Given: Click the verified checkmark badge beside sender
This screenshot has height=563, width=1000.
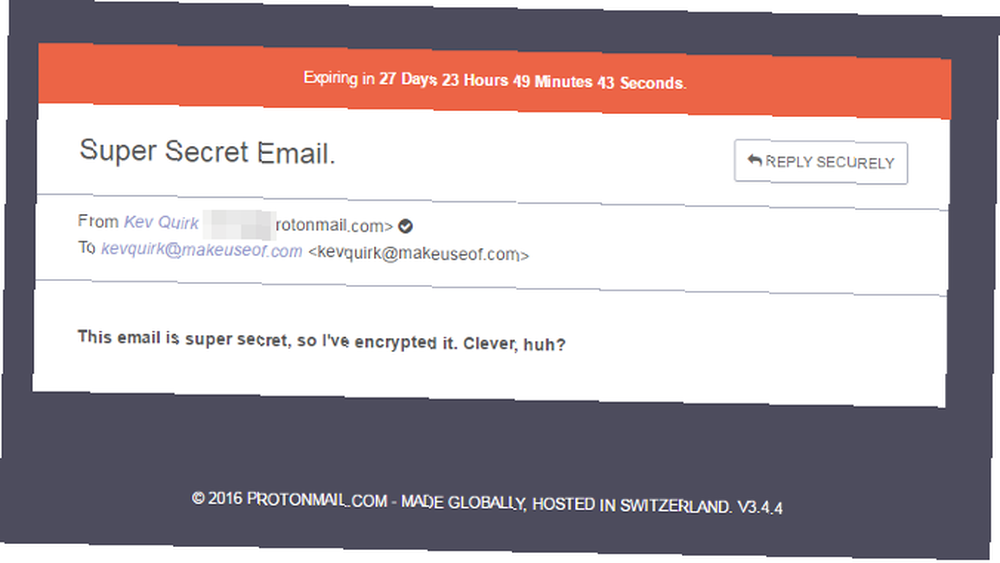Looking at the screenshot, I should [x=405, y=226].
